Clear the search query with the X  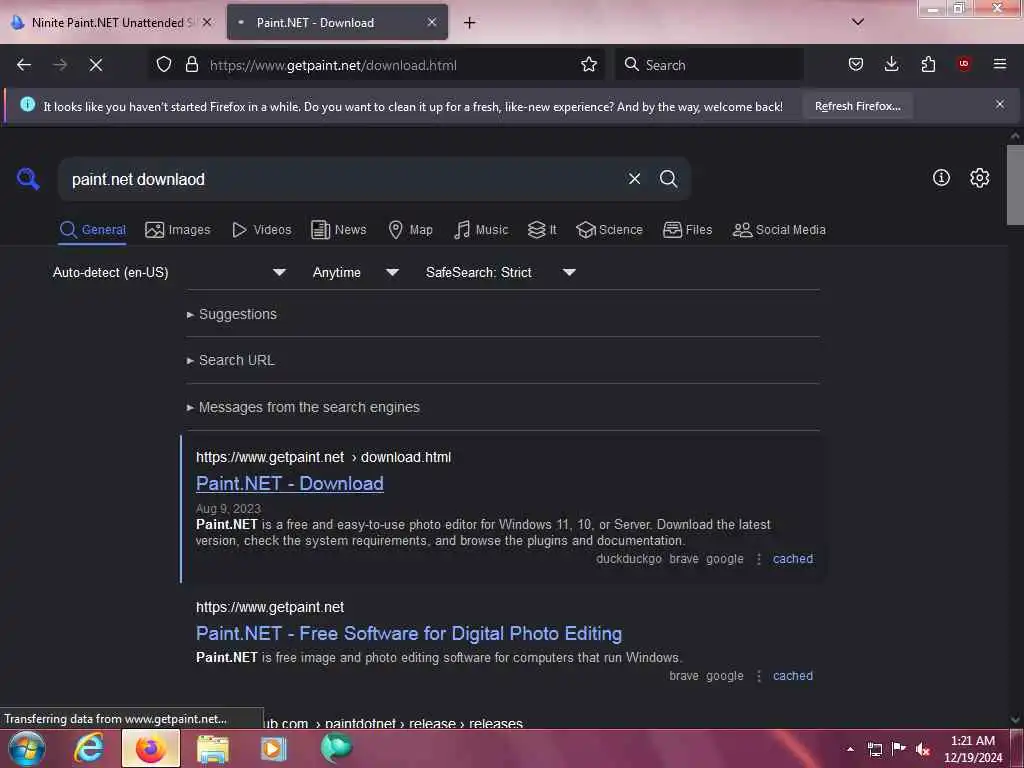pyautogui.click(x=634, y=179)
